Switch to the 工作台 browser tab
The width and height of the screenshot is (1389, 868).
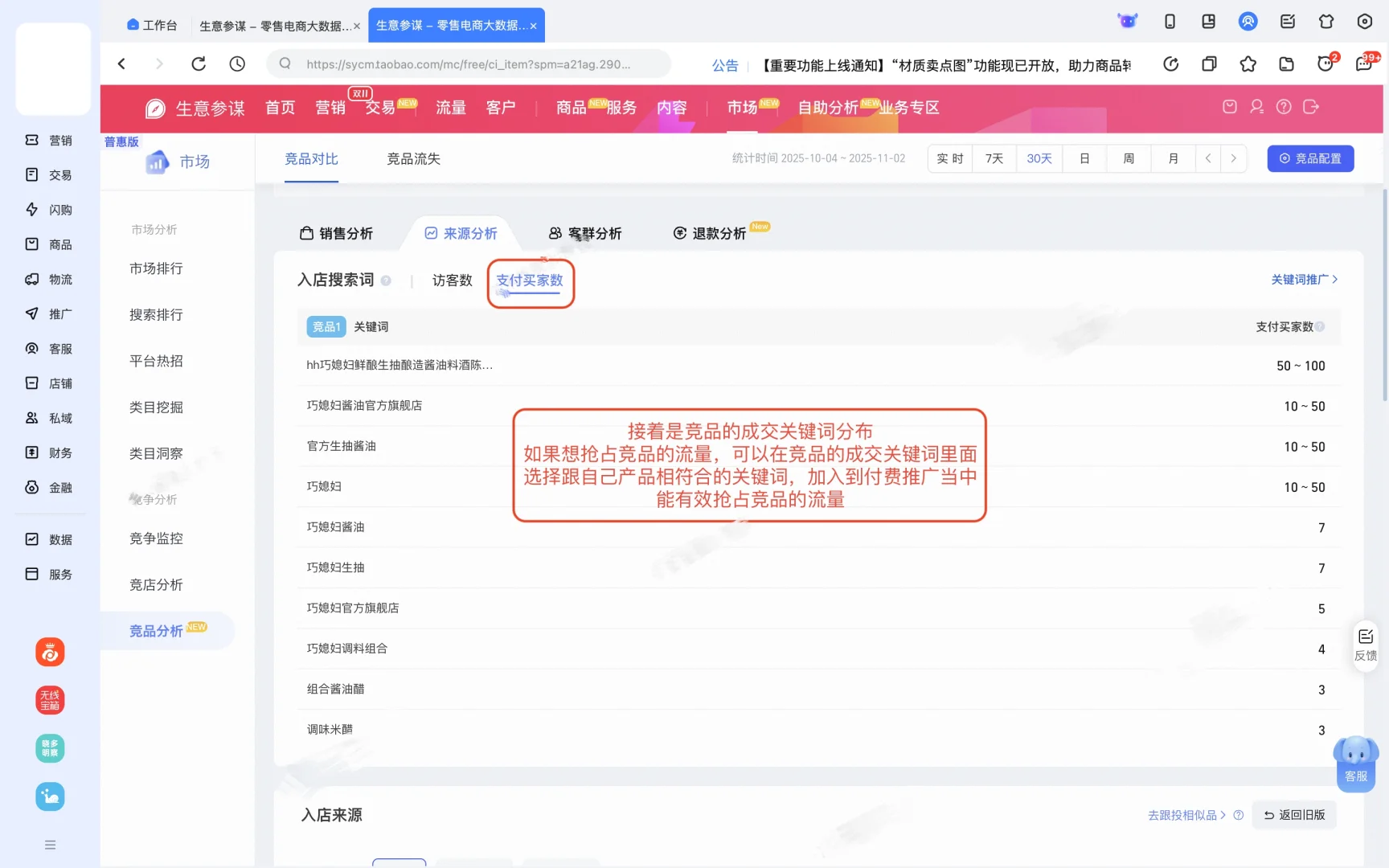click(152, 25)
